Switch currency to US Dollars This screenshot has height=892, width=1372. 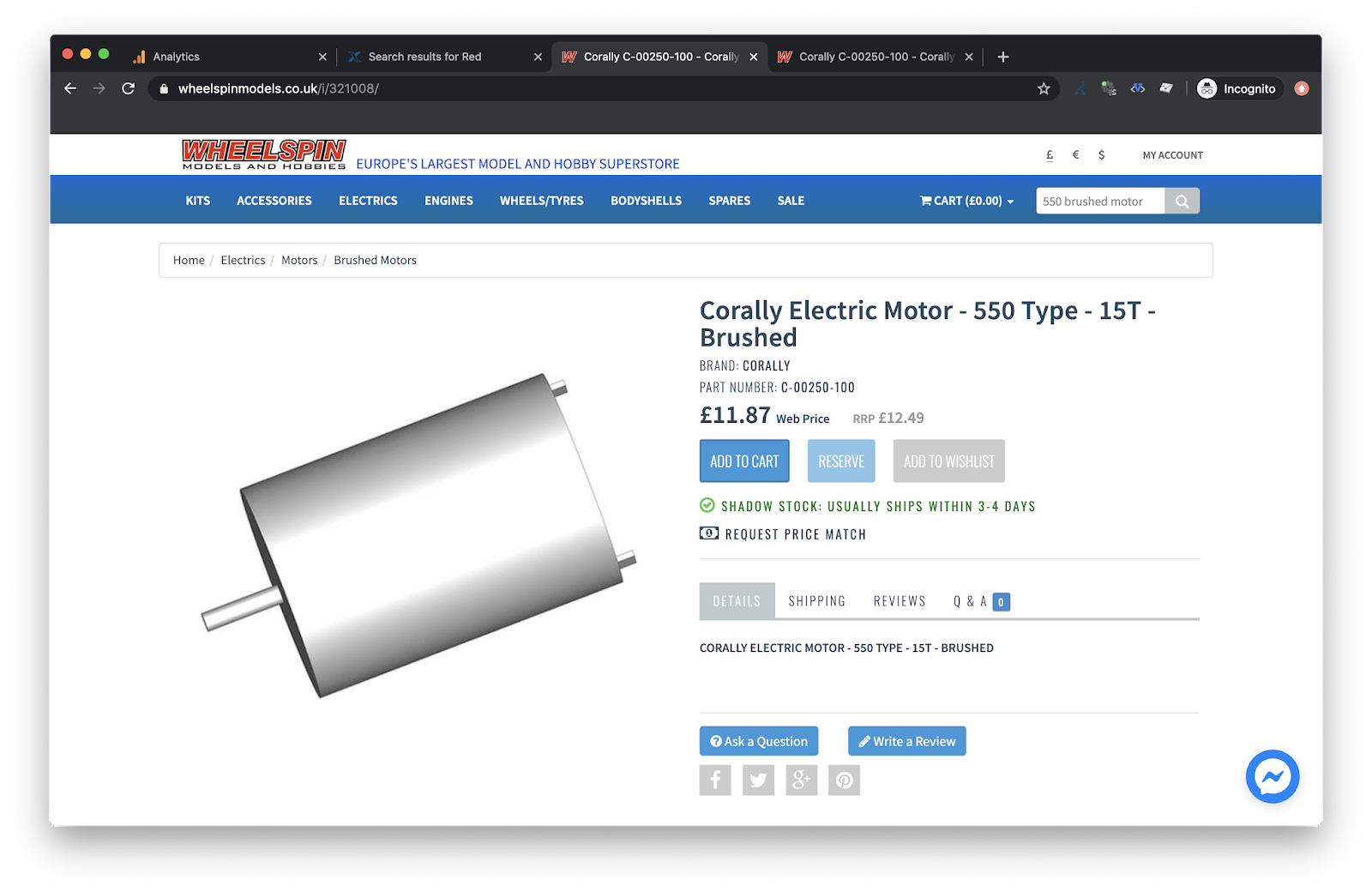(1101, 154)
